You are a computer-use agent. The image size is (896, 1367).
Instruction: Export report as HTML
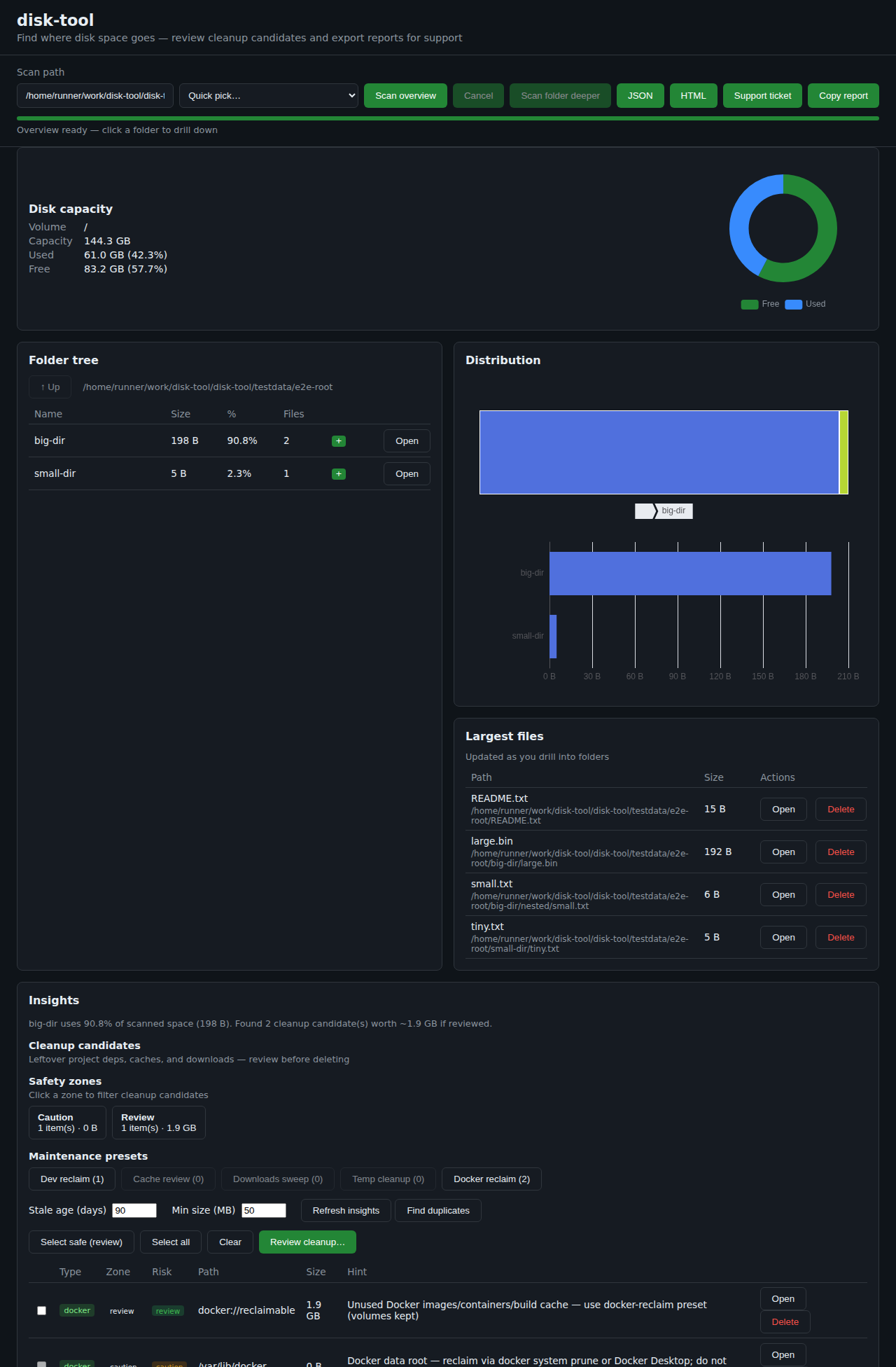click(693, 96)
